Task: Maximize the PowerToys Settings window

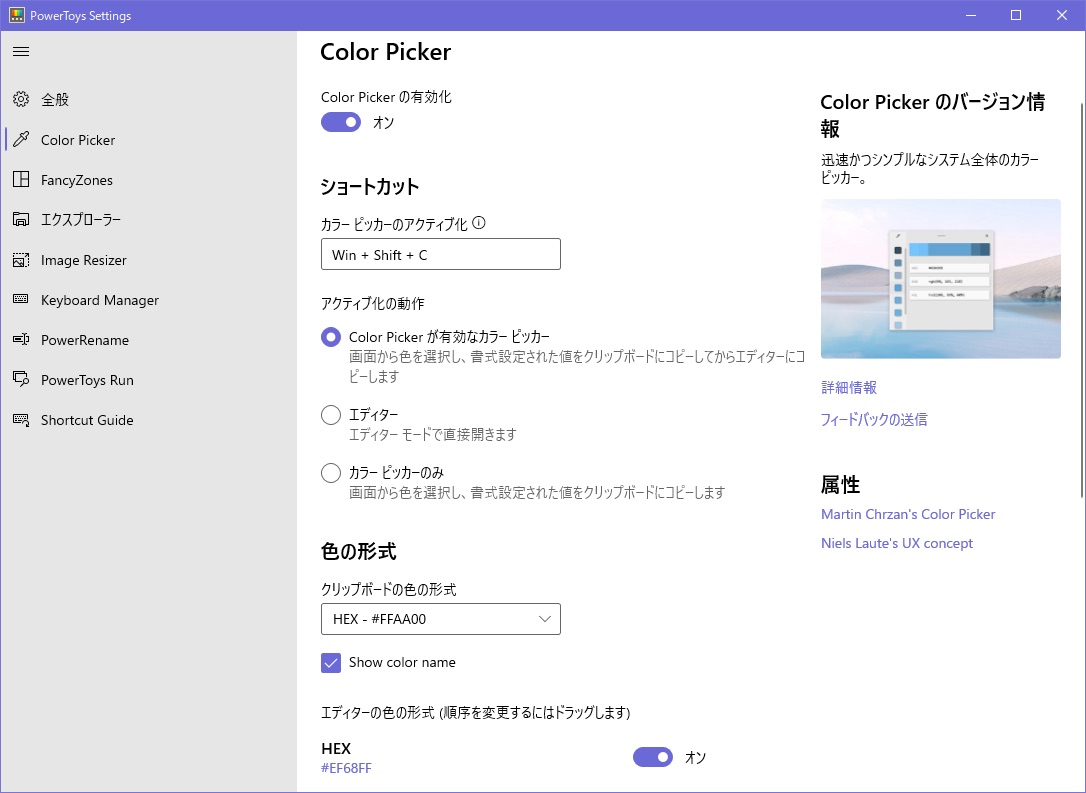Action: [1016, 15]
